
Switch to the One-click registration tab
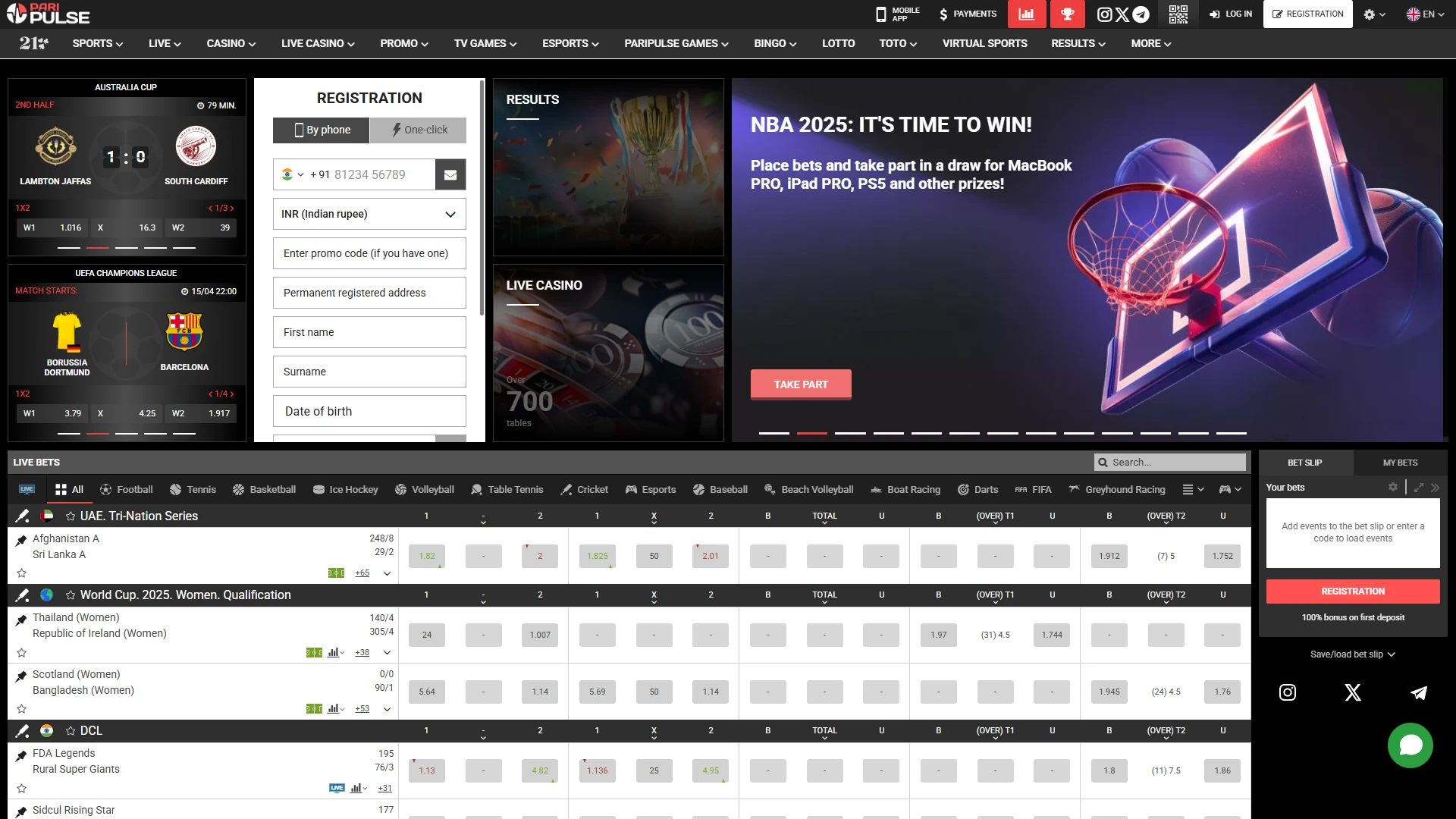(x=418, y=130)
